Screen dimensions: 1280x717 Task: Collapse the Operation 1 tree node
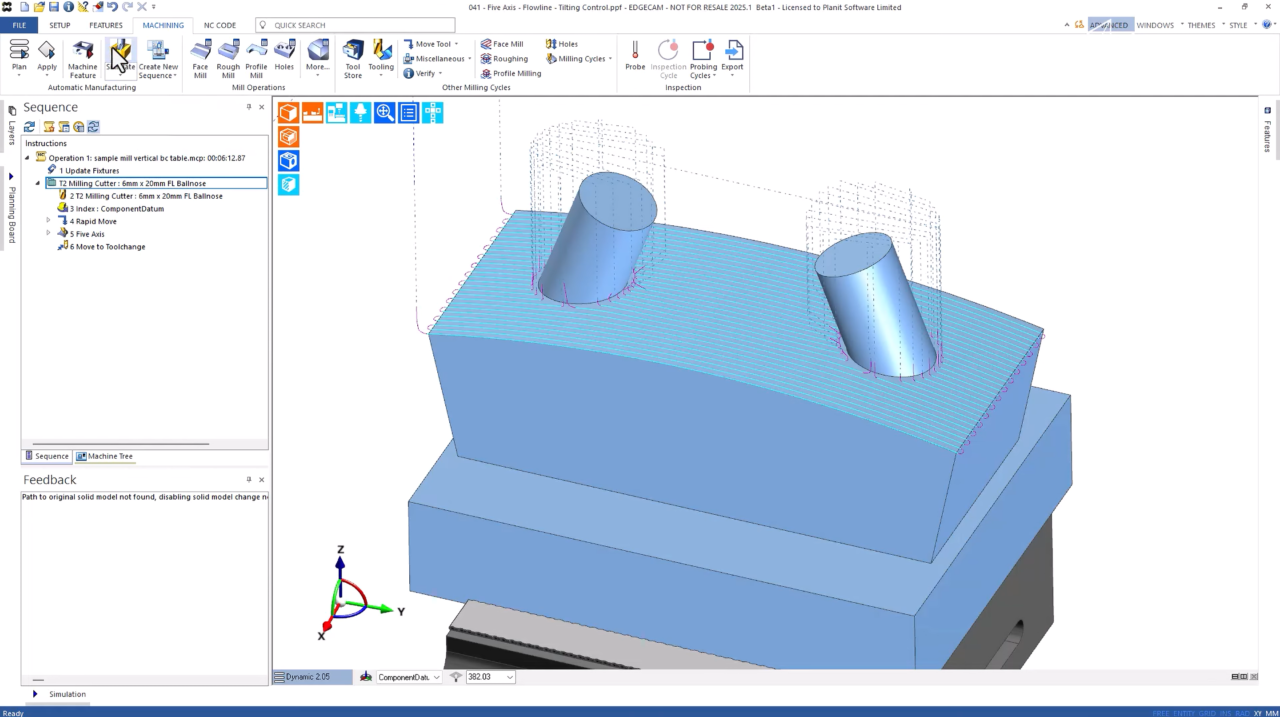[x=27, y=158]
